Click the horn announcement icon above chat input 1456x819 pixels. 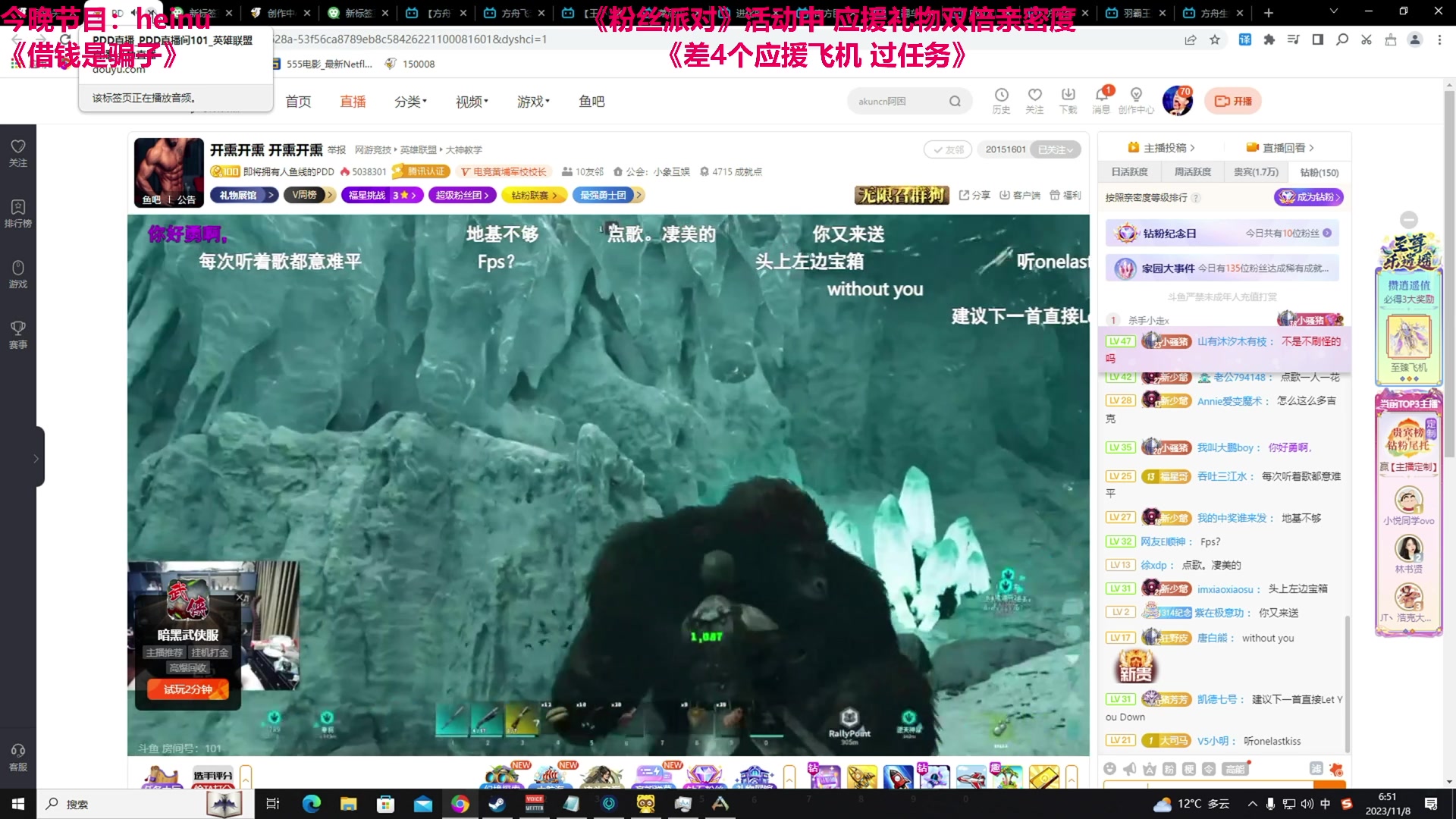point(1129,768)
